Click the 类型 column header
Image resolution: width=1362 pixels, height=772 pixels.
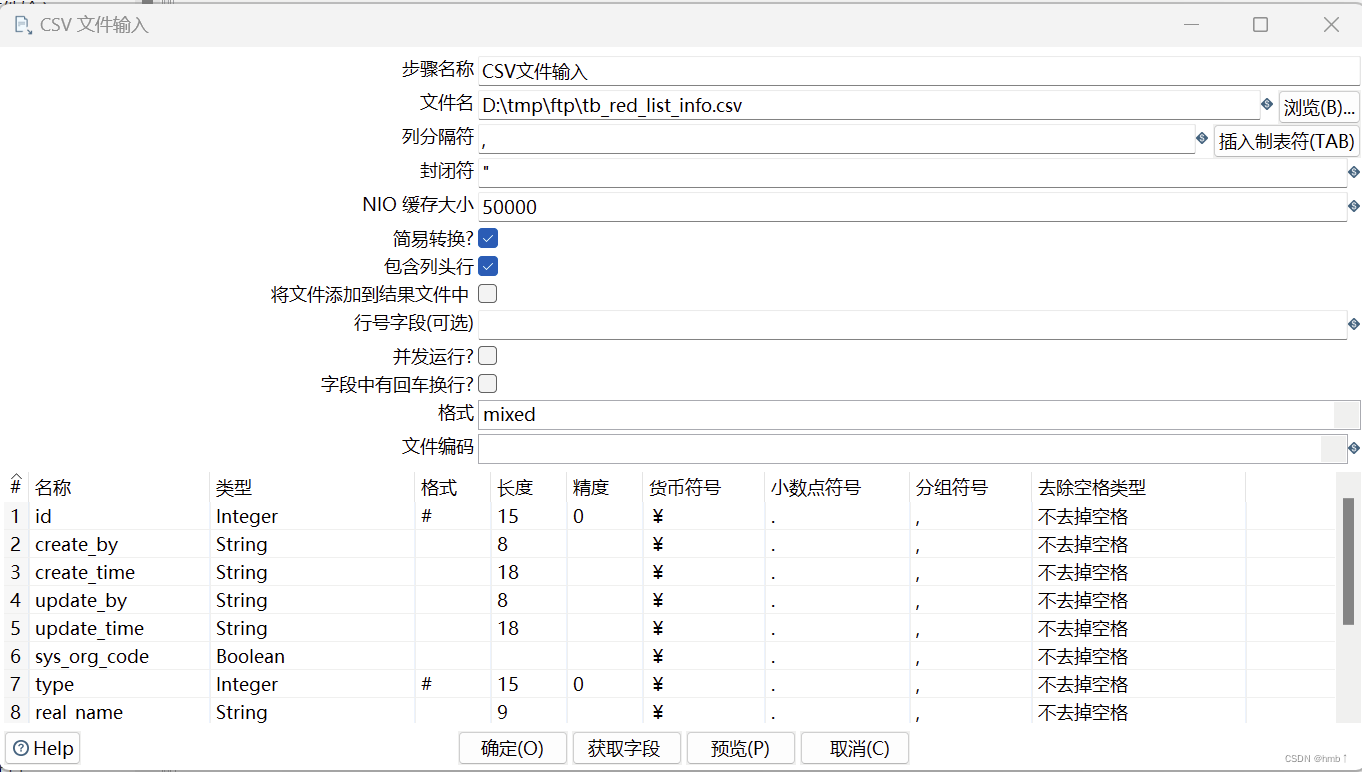click(x=312, y=488)
